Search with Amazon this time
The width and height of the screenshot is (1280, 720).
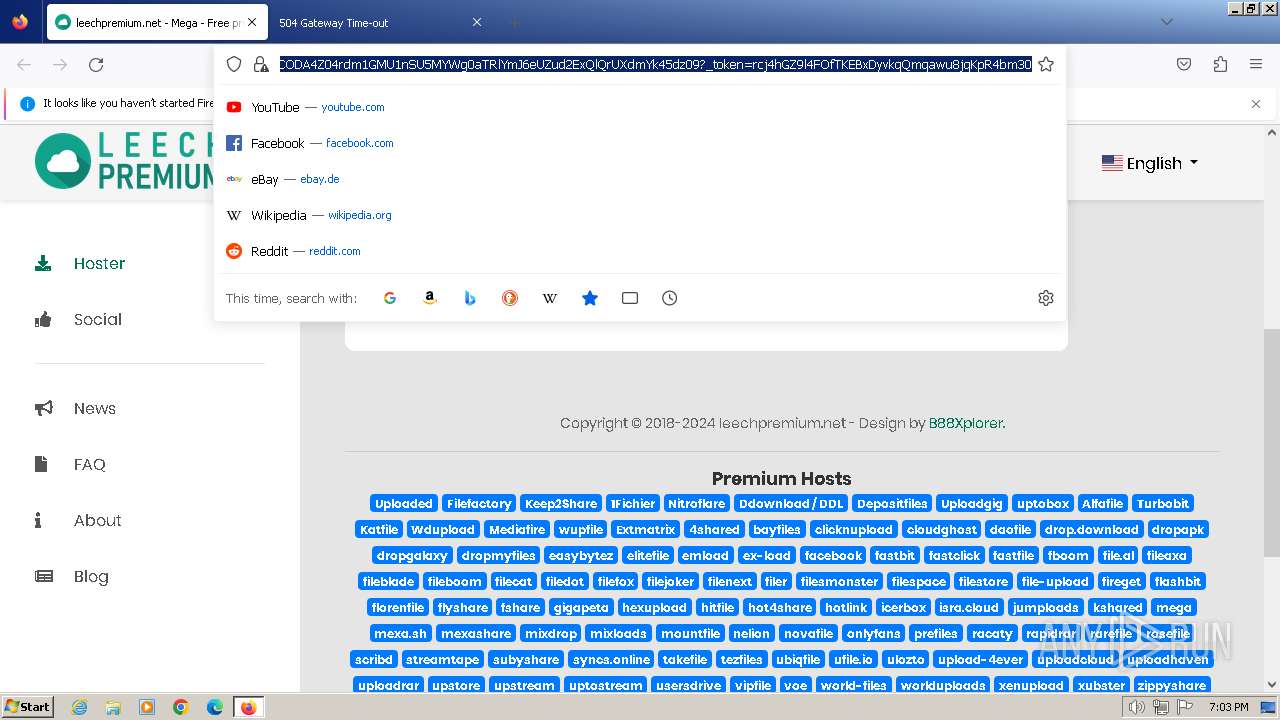(430, 298)
